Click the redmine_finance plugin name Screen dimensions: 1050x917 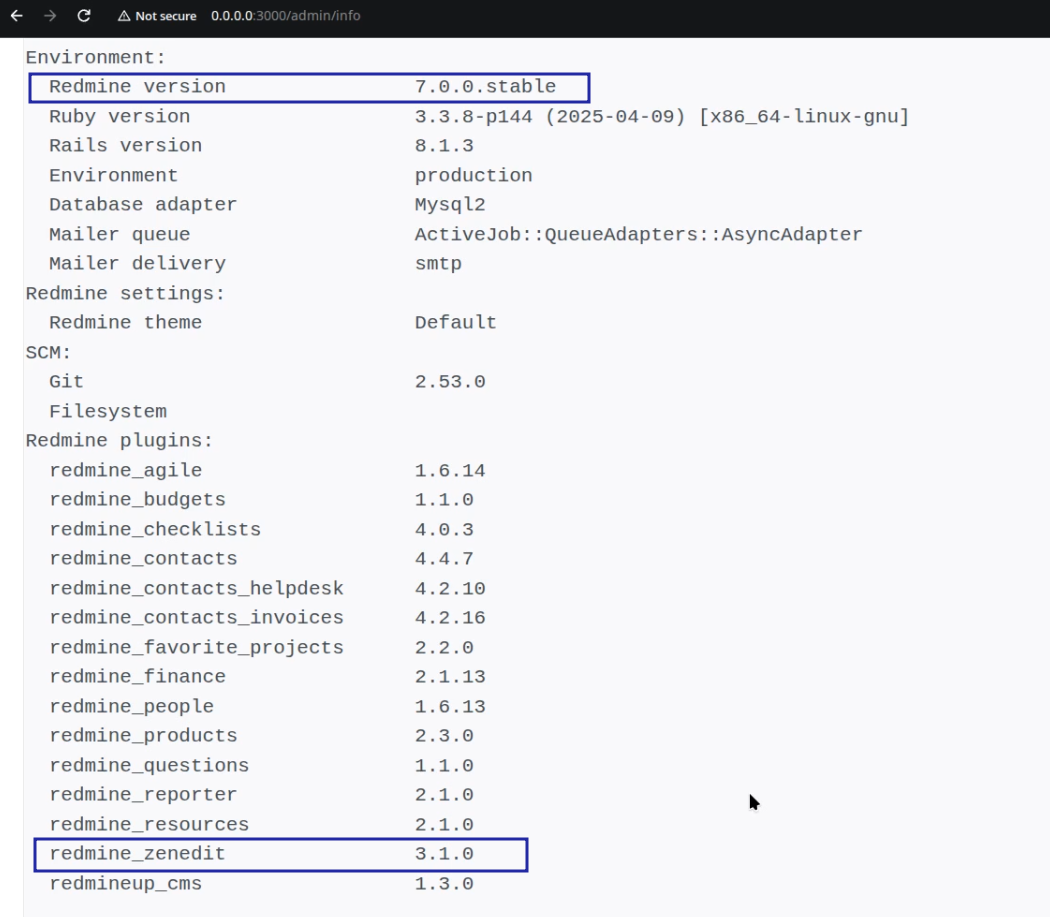(137, 677)
